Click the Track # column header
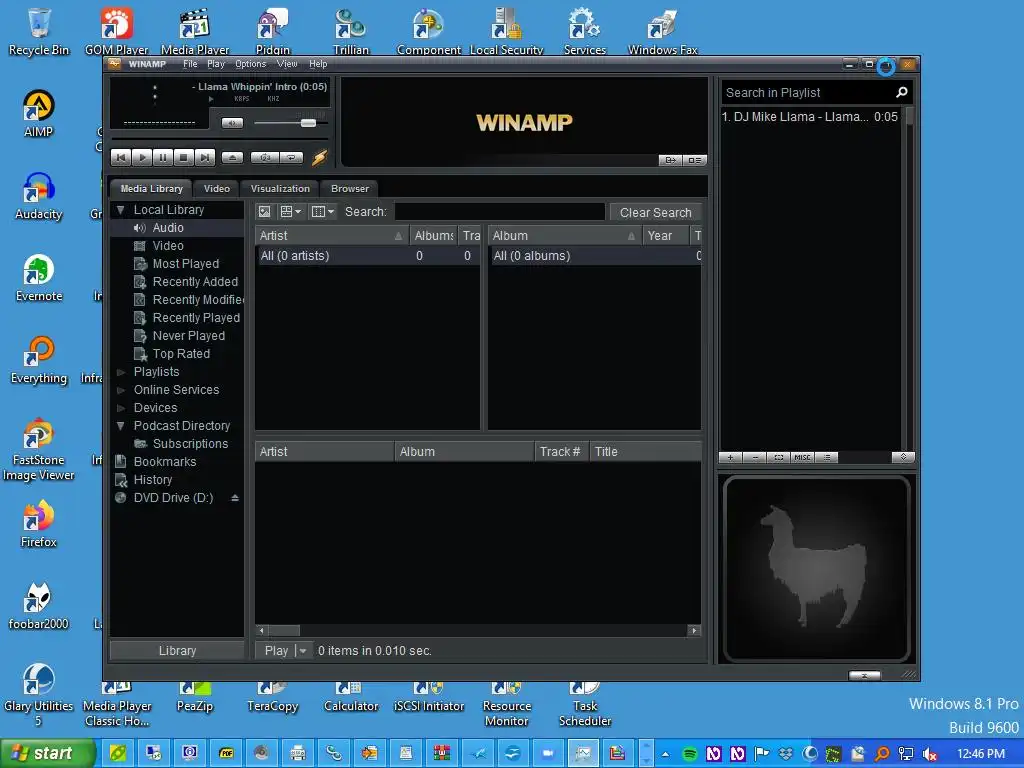1024x768 pixels. (561, 452)
